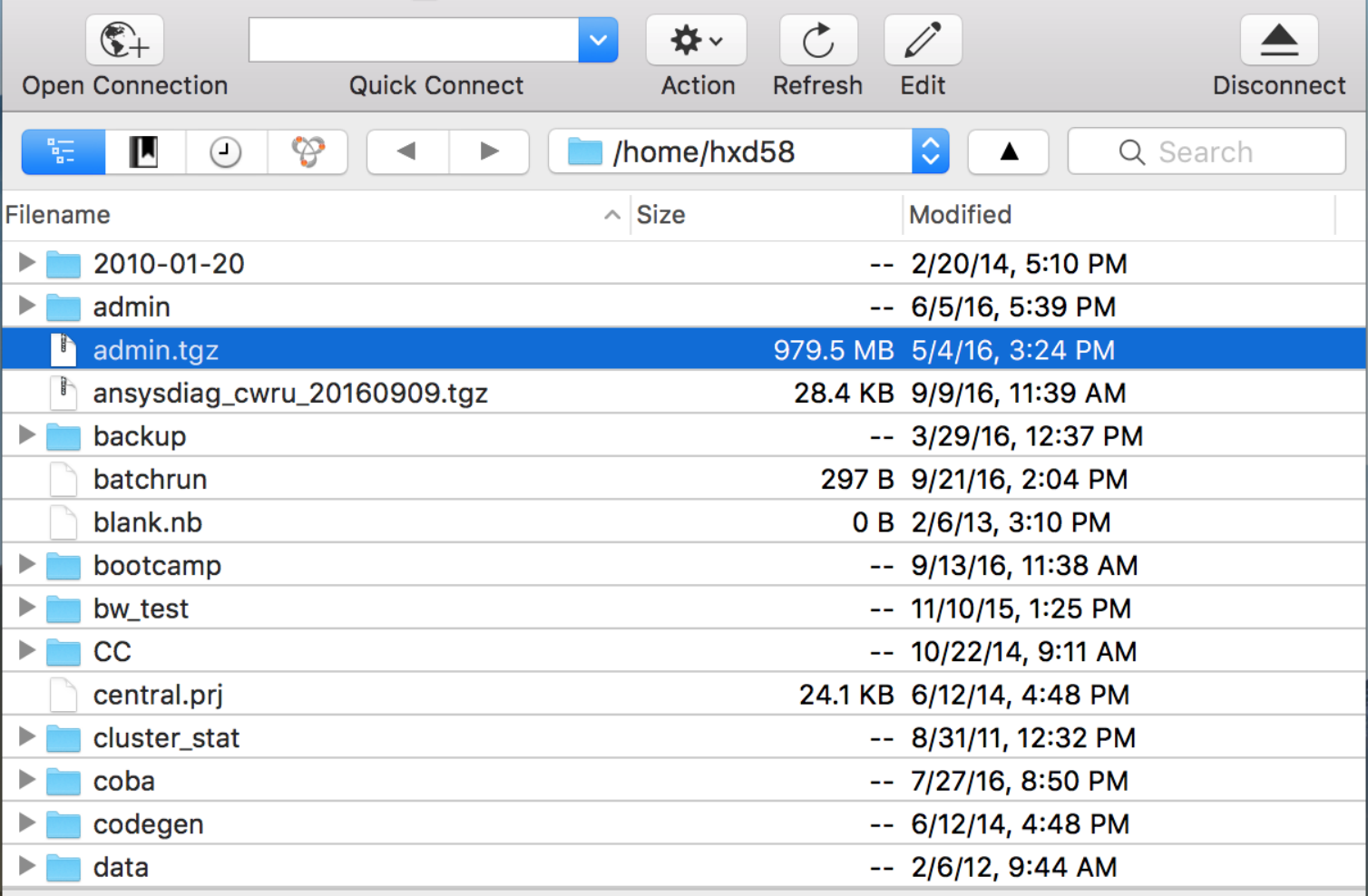Click modified date 8/31/11, 12:32 PM
This screenshot has width=1368, height=896.
point(1023,738)
